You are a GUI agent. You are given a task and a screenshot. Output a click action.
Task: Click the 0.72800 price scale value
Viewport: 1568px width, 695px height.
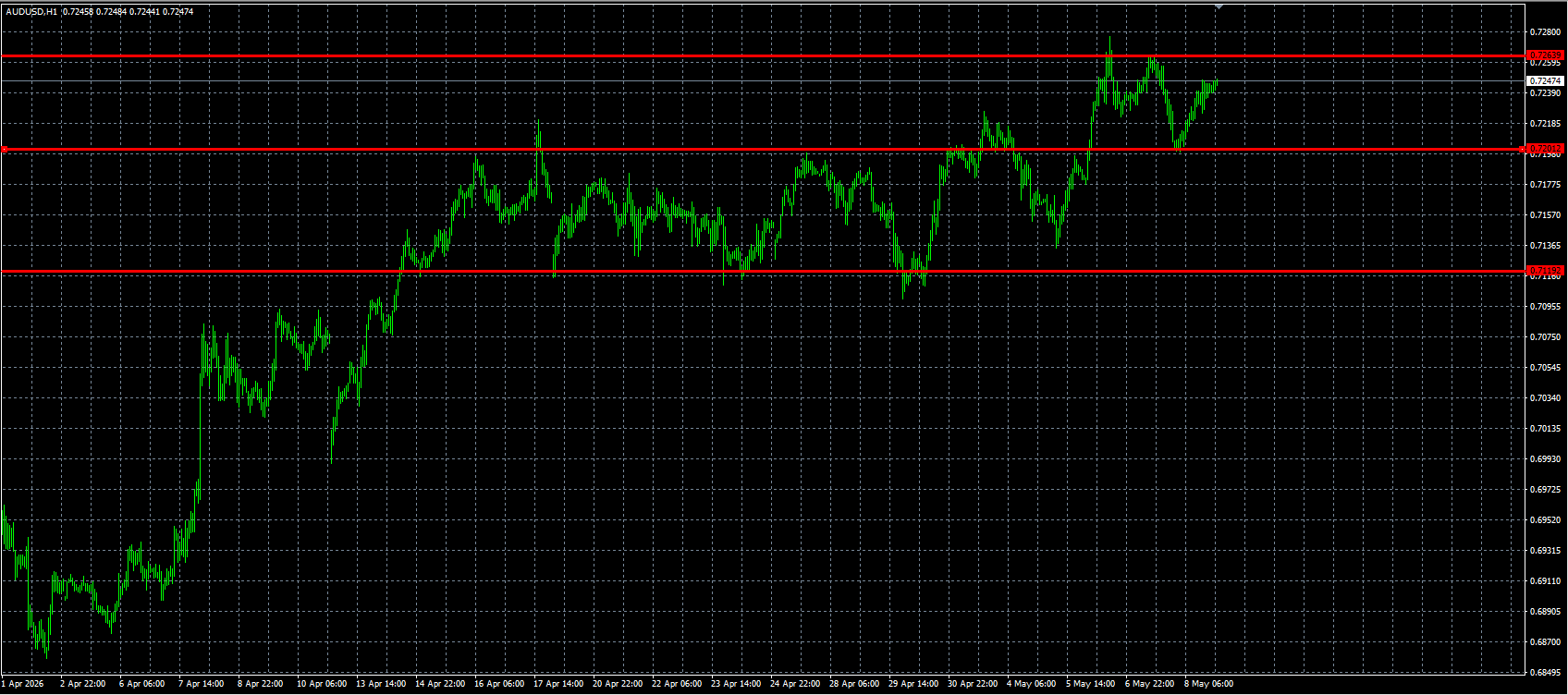tap(1545, 32)
